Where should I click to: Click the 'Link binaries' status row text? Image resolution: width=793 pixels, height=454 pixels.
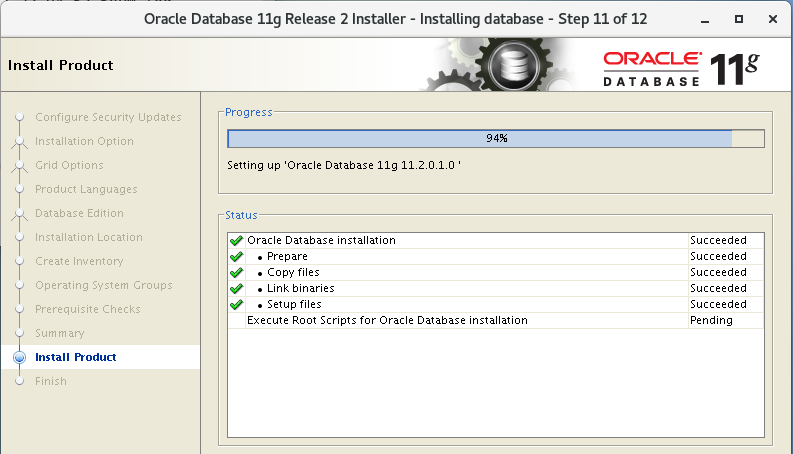(300, 289)
